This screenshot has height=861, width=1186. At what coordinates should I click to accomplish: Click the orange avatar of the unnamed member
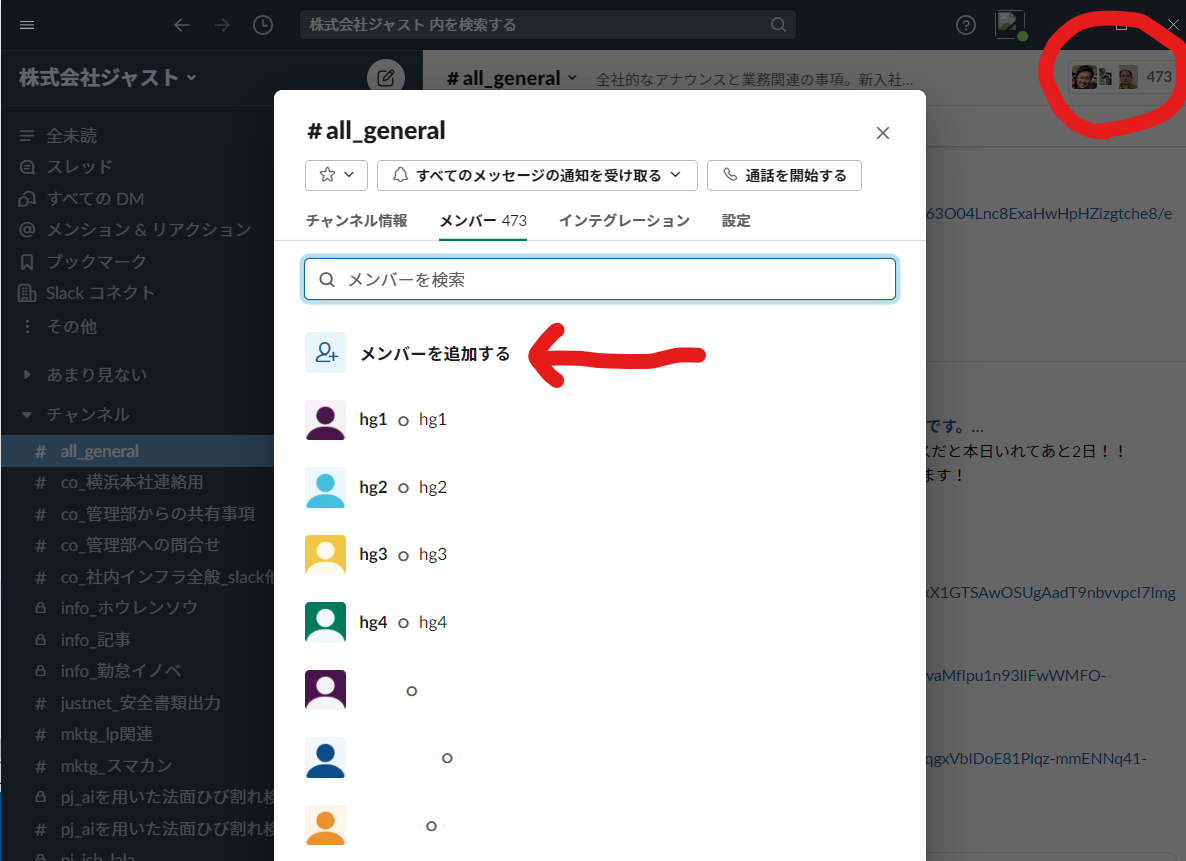coord(325,825)
